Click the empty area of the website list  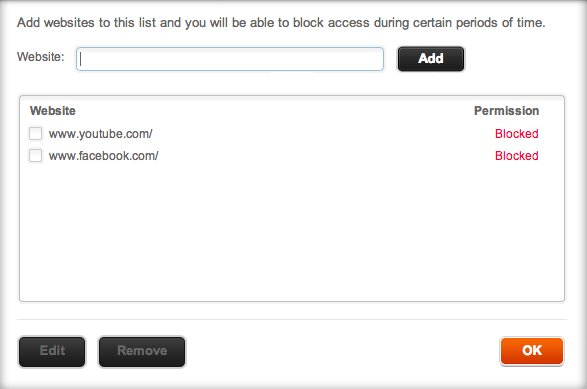click(x=292, y=232)
